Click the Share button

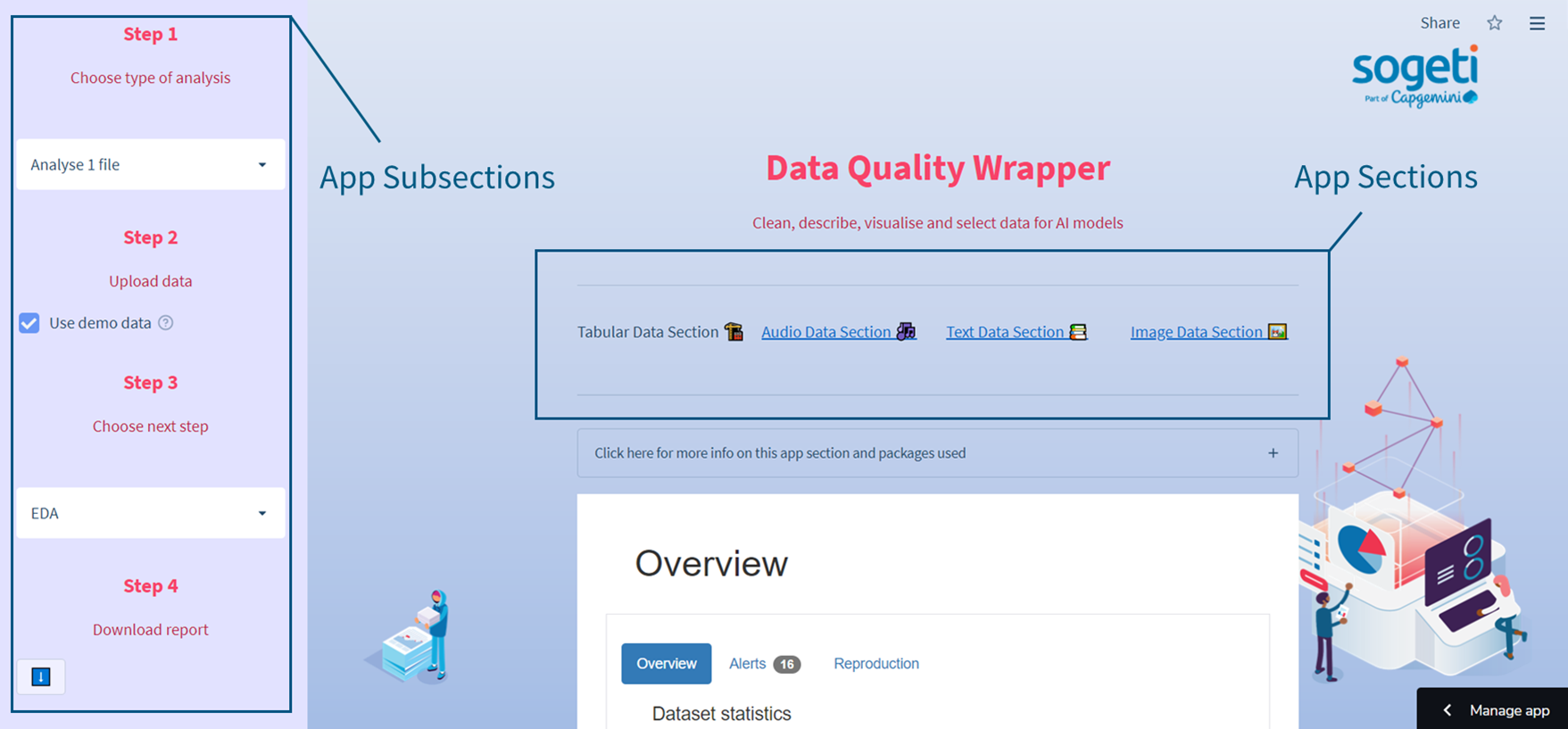(x=1439, y=23)
